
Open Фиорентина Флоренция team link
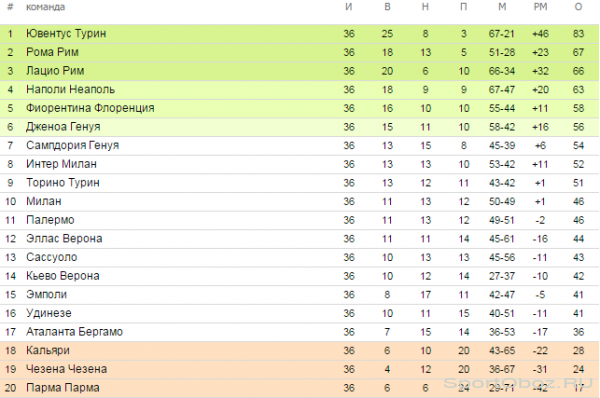[90, 108]
